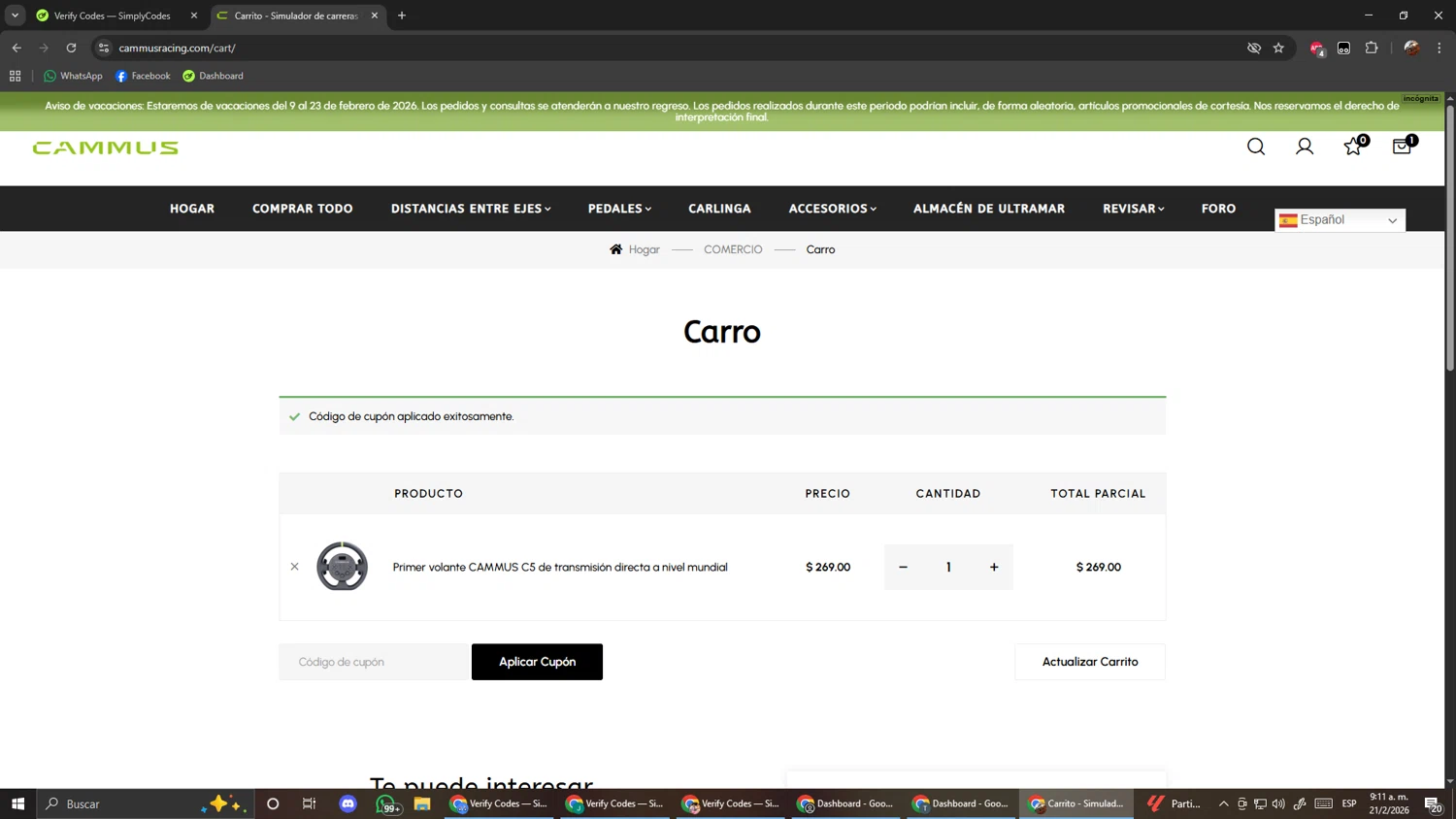Click the red extension icon with badge
Screen dimensions: 1456x819
click(x=1317, y=49)
